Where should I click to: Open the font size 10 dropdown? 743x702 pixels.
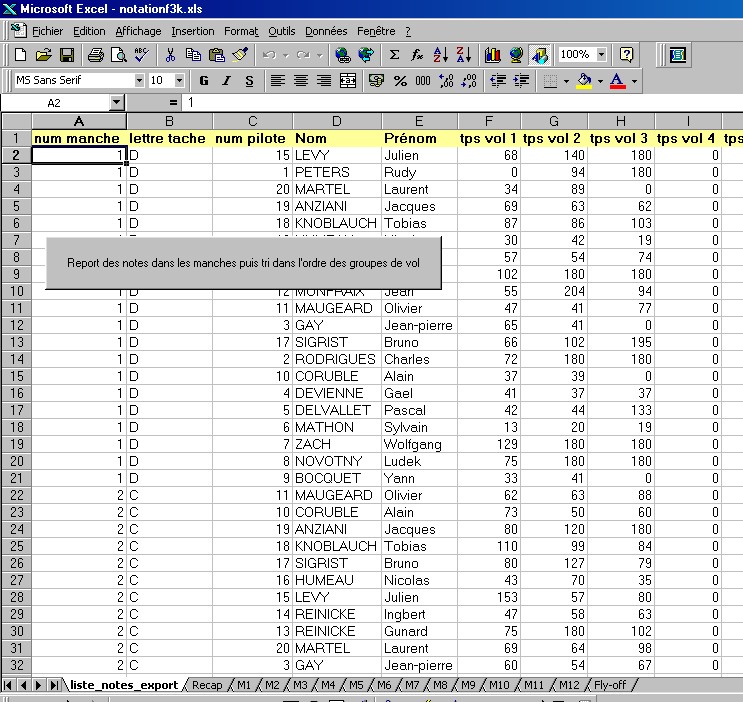[179, 81]
